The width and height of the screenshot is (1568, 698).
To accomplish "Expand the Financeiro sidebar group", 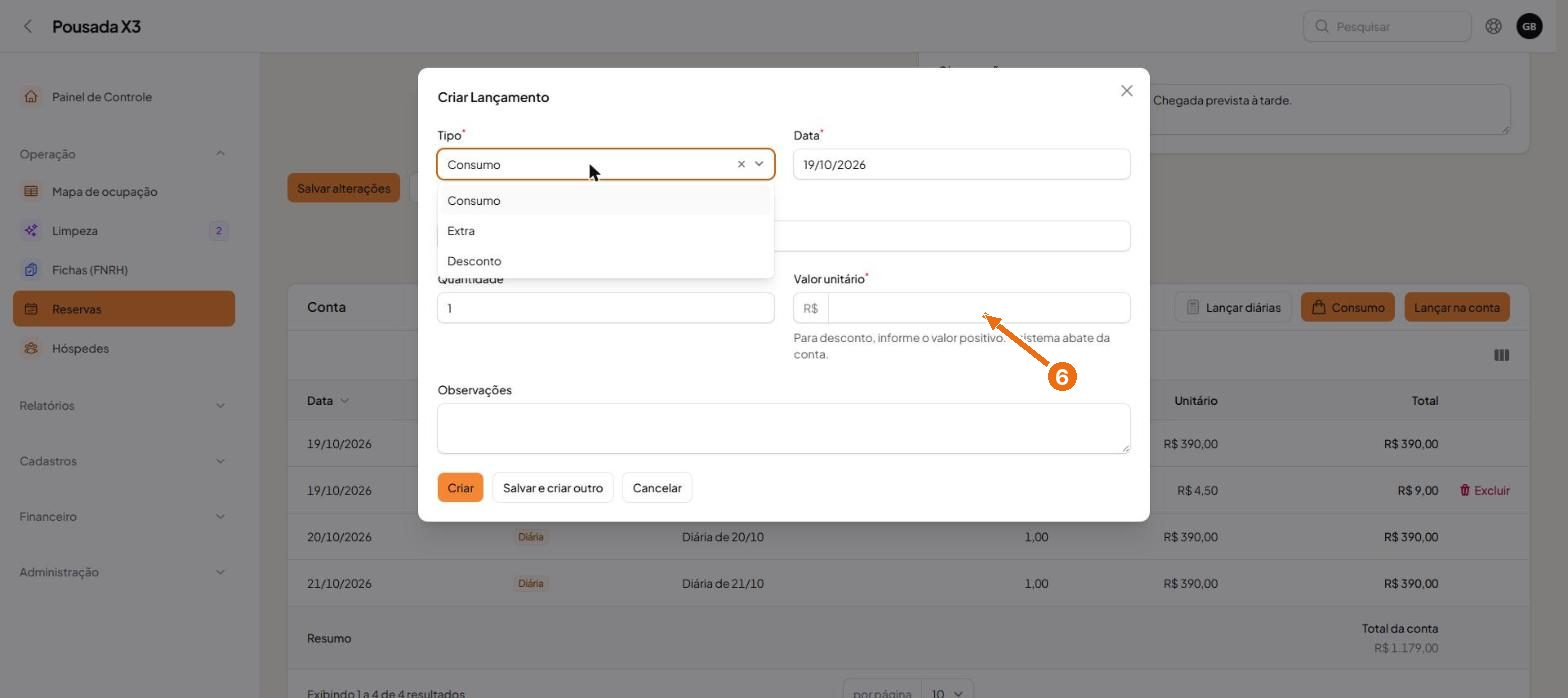I will pyautogui.click(x=220, y=516).
